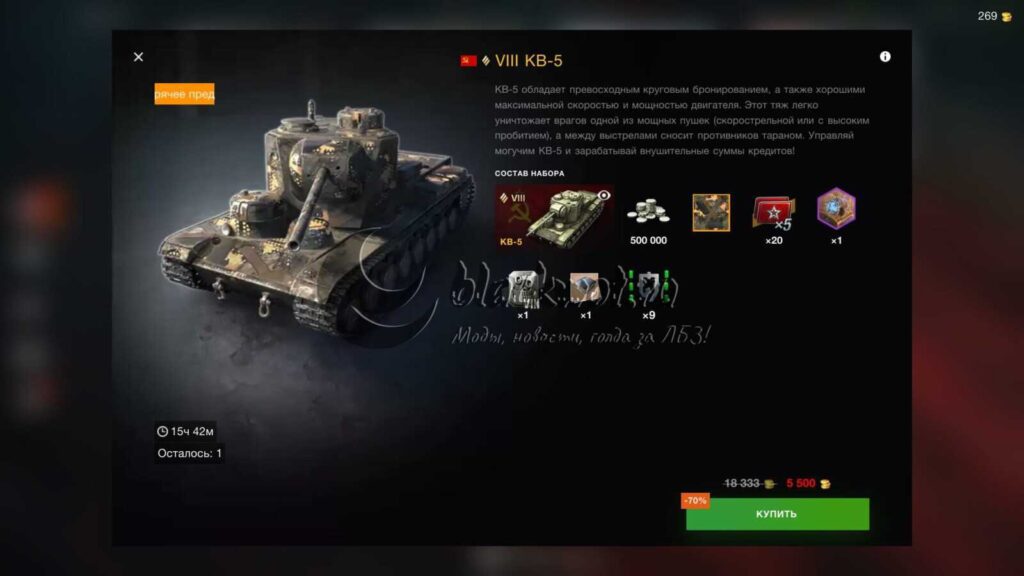Viewport: 1024px width, 576px height.
Task: Click the orange hot offer label
Action: tap(184, 94)
